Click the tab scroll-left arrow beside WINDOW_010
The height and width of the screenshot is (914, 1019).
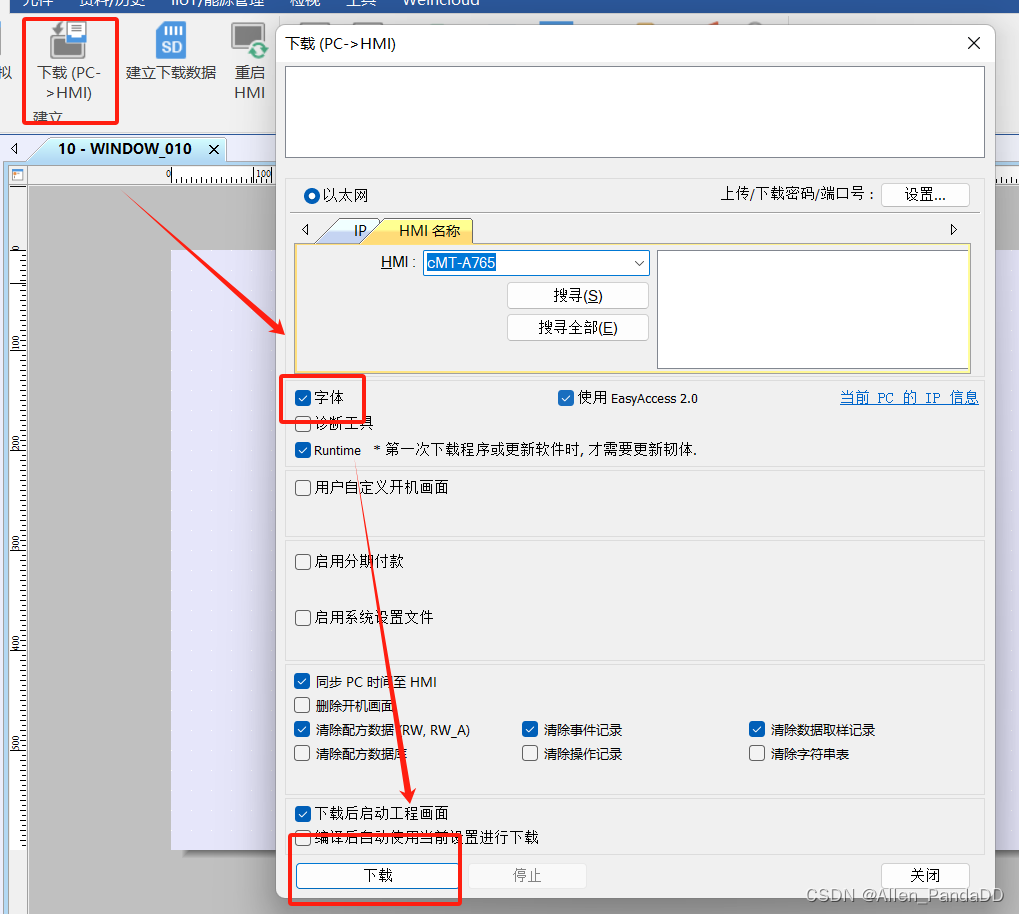[14, 149]
